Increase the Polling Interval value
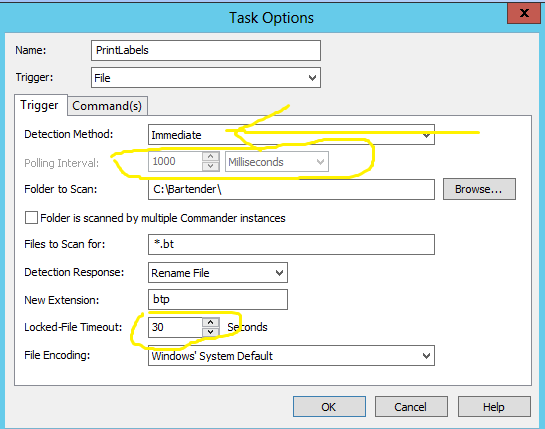The width and height of the screenshot is (545, 429). pos(211,156)
